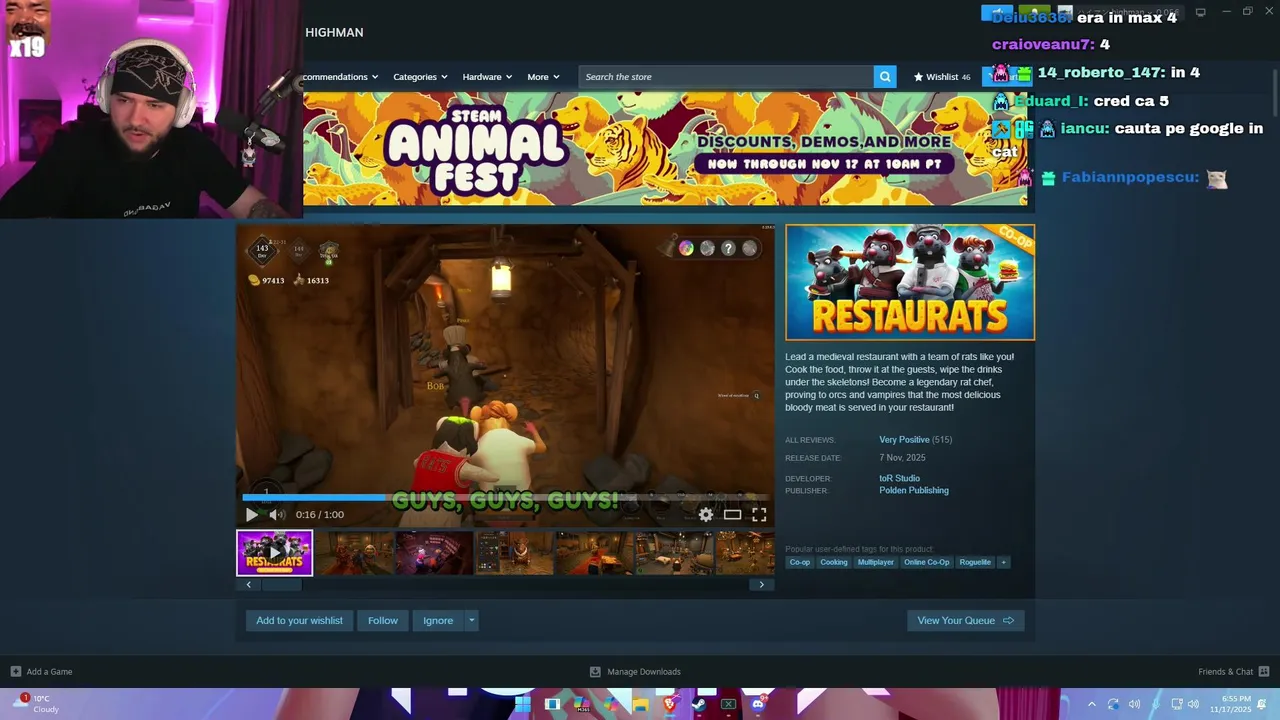The width and height of the screenshot is (1280, 720).
Task: Click the thumbnail strip right arrow
Action: click(762, 585)
